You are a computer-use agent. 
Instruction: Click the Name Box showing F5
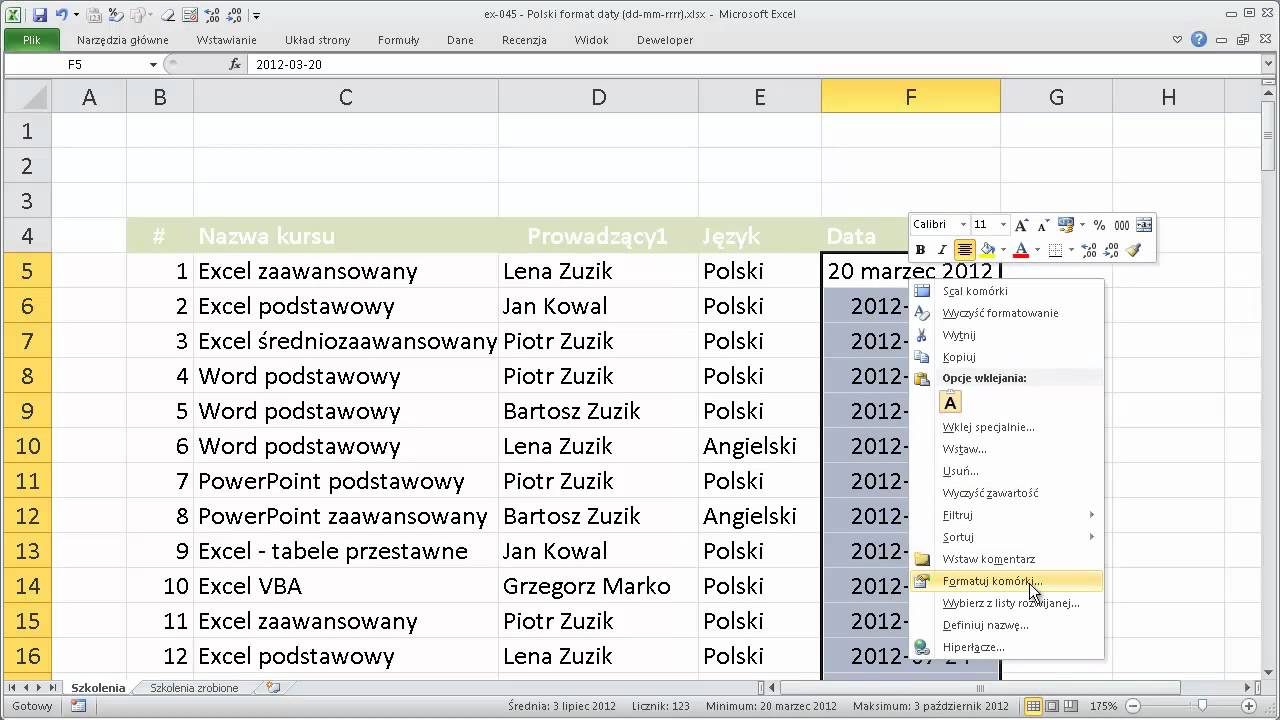pyautogui.click(x=75, y=64)
